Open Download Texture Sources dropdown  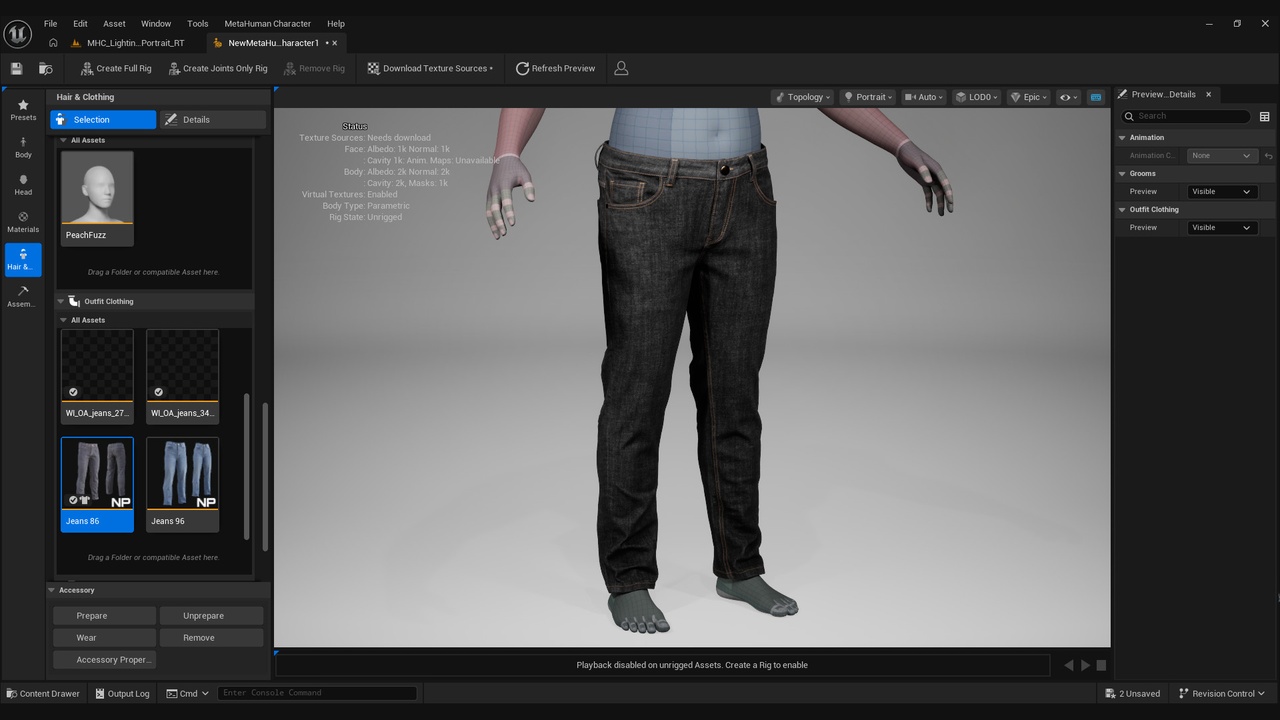430,68
